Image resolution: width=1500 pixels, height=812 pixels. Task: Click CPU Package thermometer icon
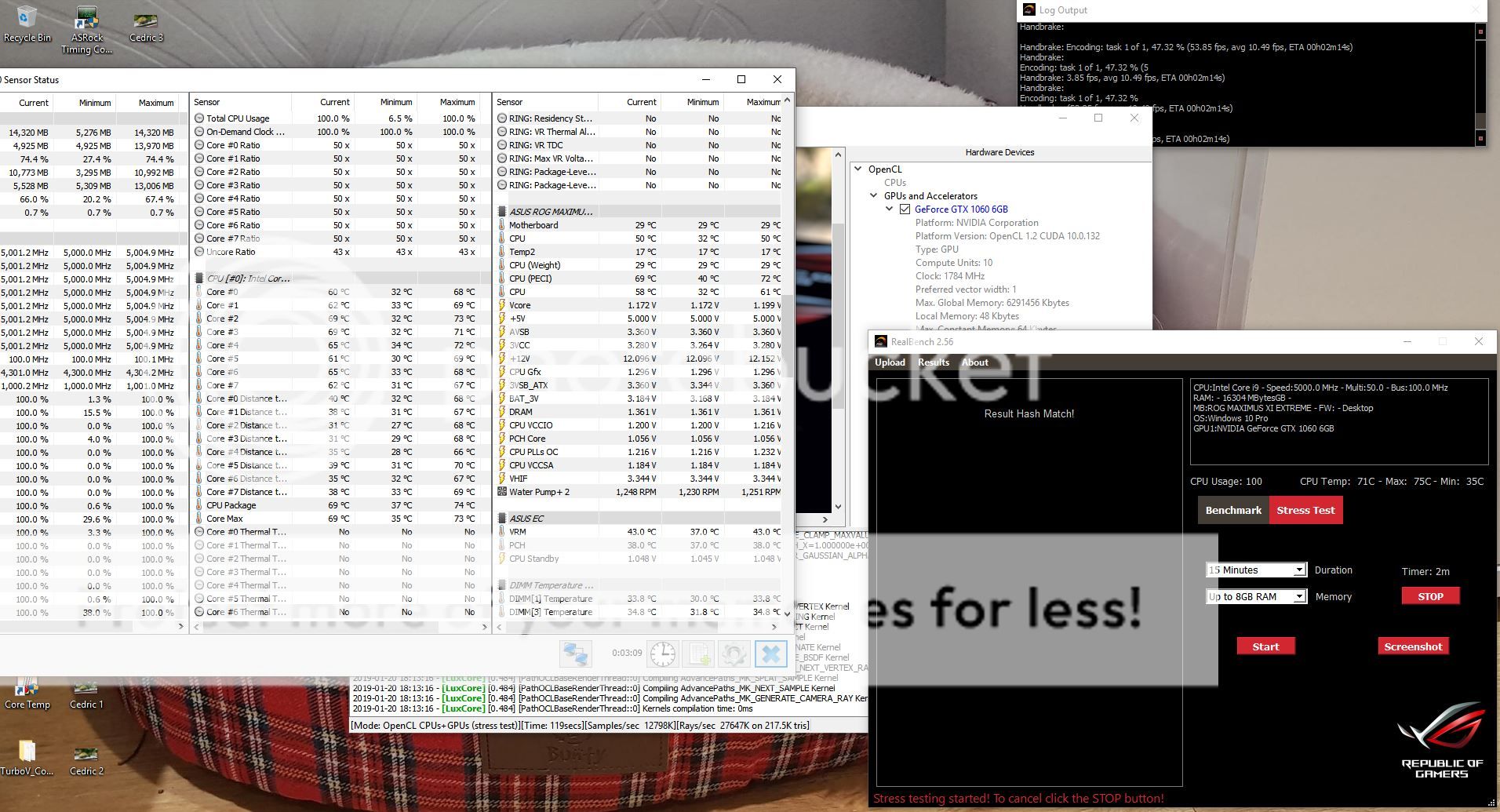click(199, 505)
